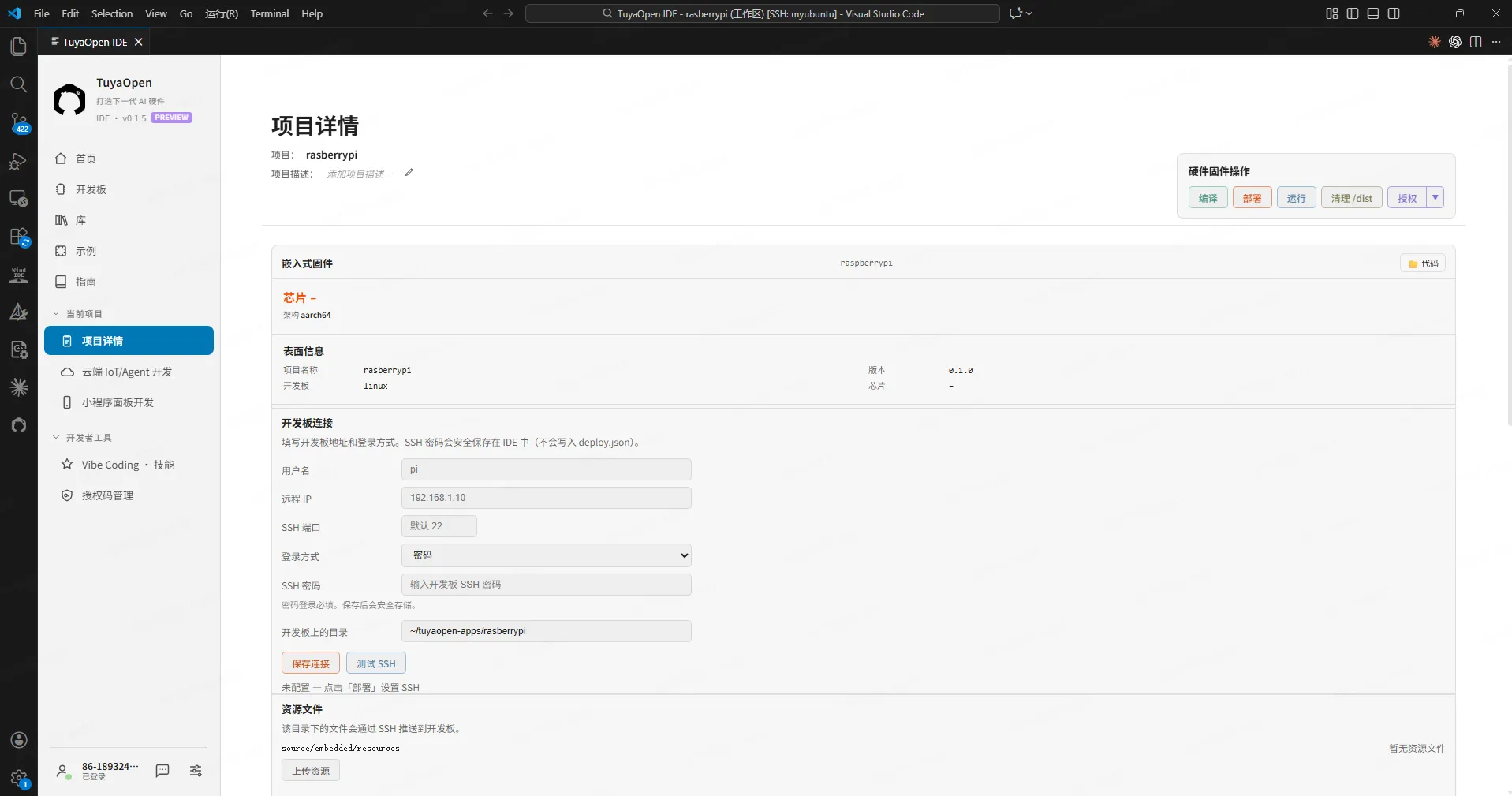Split the editor to the right

pos(1476,42)
